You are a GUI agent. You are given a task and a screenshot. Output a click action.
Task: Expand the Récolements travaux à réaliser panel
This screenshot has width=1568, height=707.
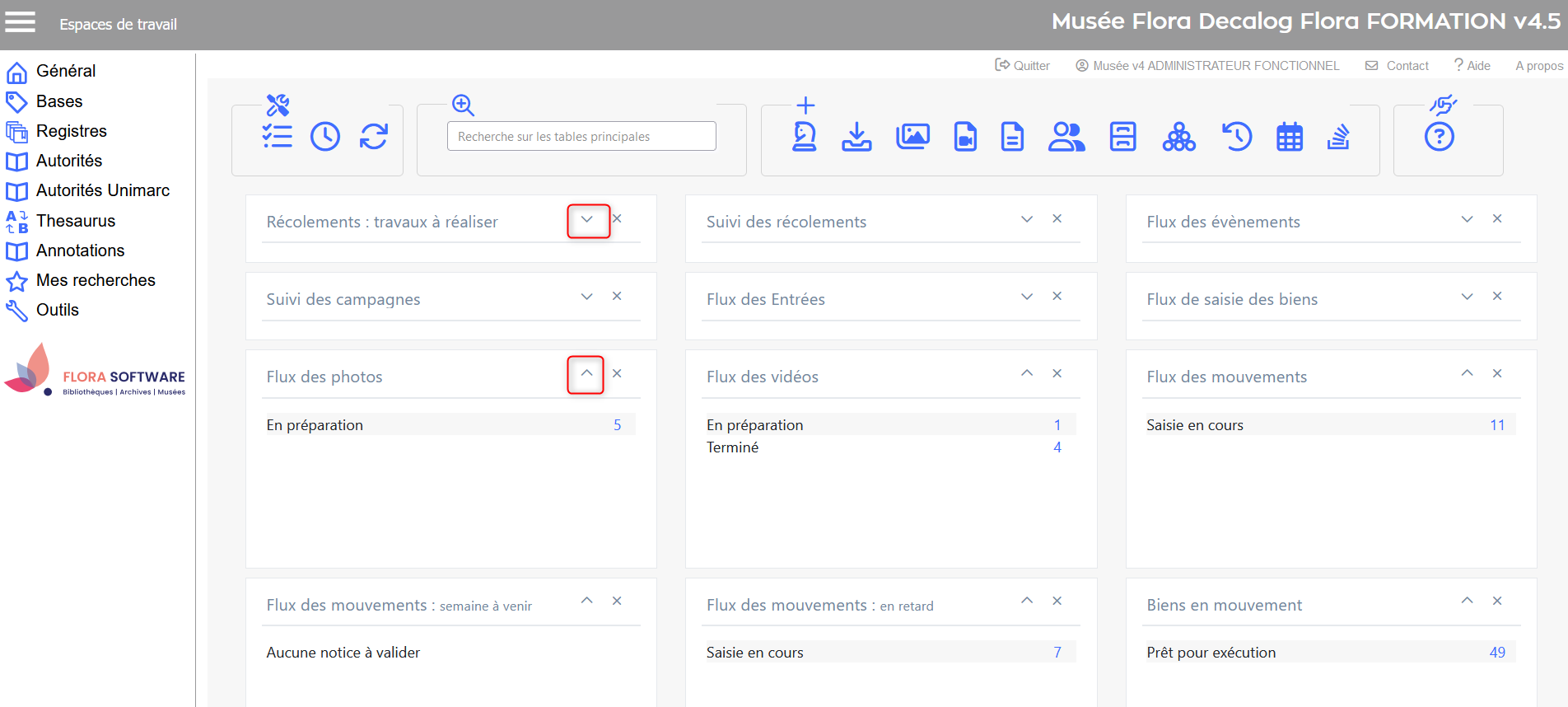pos(587,220)
